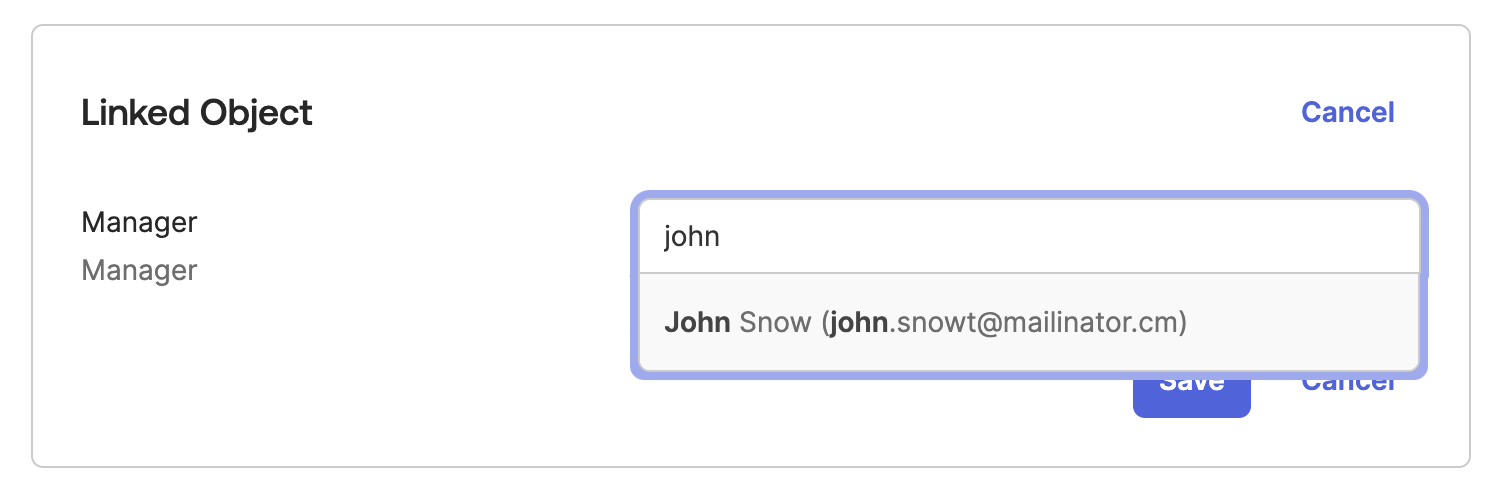
Task: Click the bottom border of the suggestion dropdown list
Action: pyautogui.click(x=1028, y=371)
